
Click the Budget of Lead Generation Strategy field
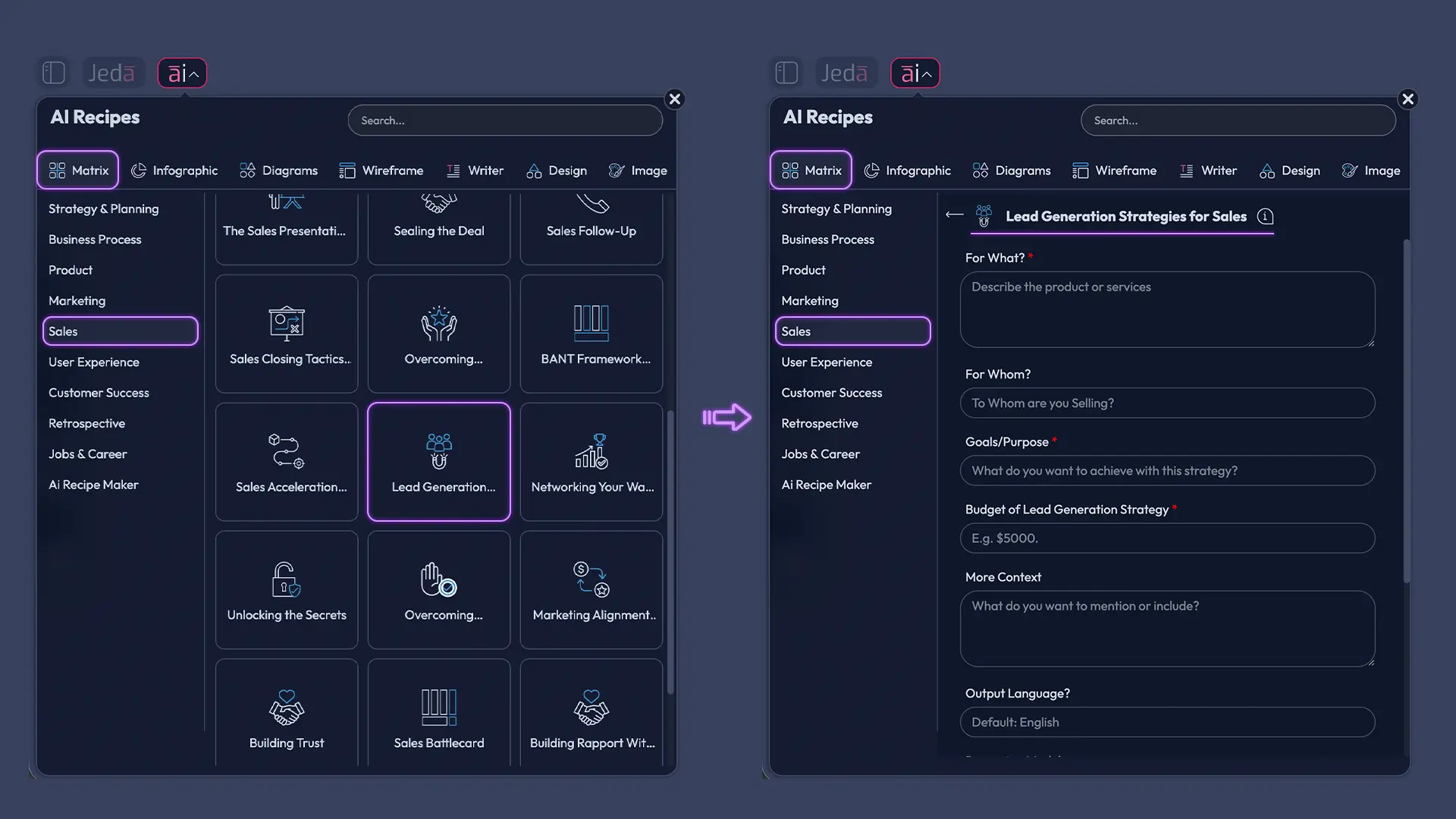tap(1167, 538)
